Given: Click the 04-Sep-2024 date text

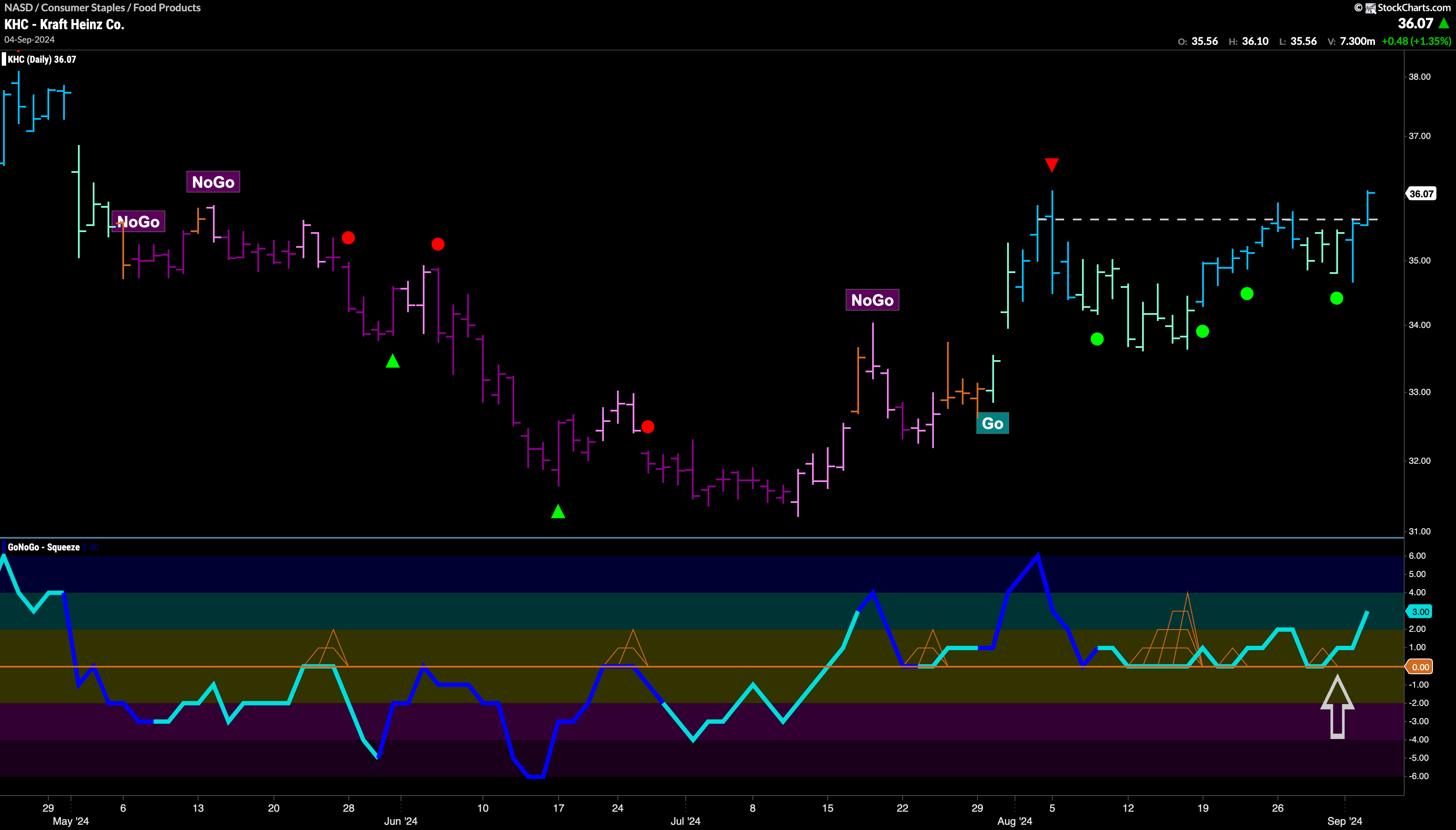Looking at the screenshot, I should click(x=30, y=40).
